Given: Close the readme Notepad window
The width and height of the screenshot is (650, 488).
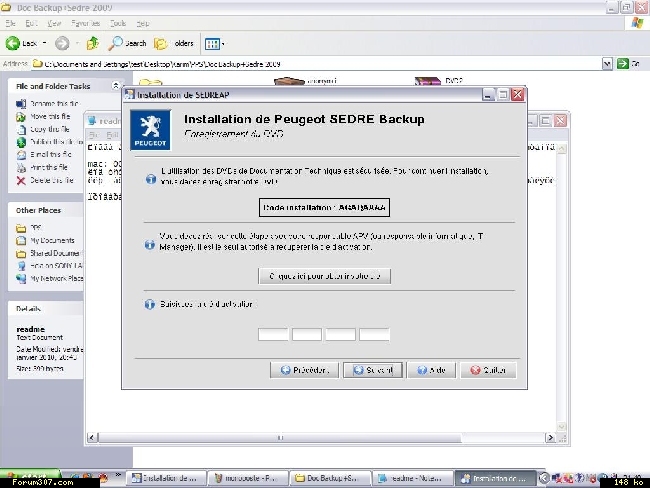Looking at the screenshot, I should 560,121.
